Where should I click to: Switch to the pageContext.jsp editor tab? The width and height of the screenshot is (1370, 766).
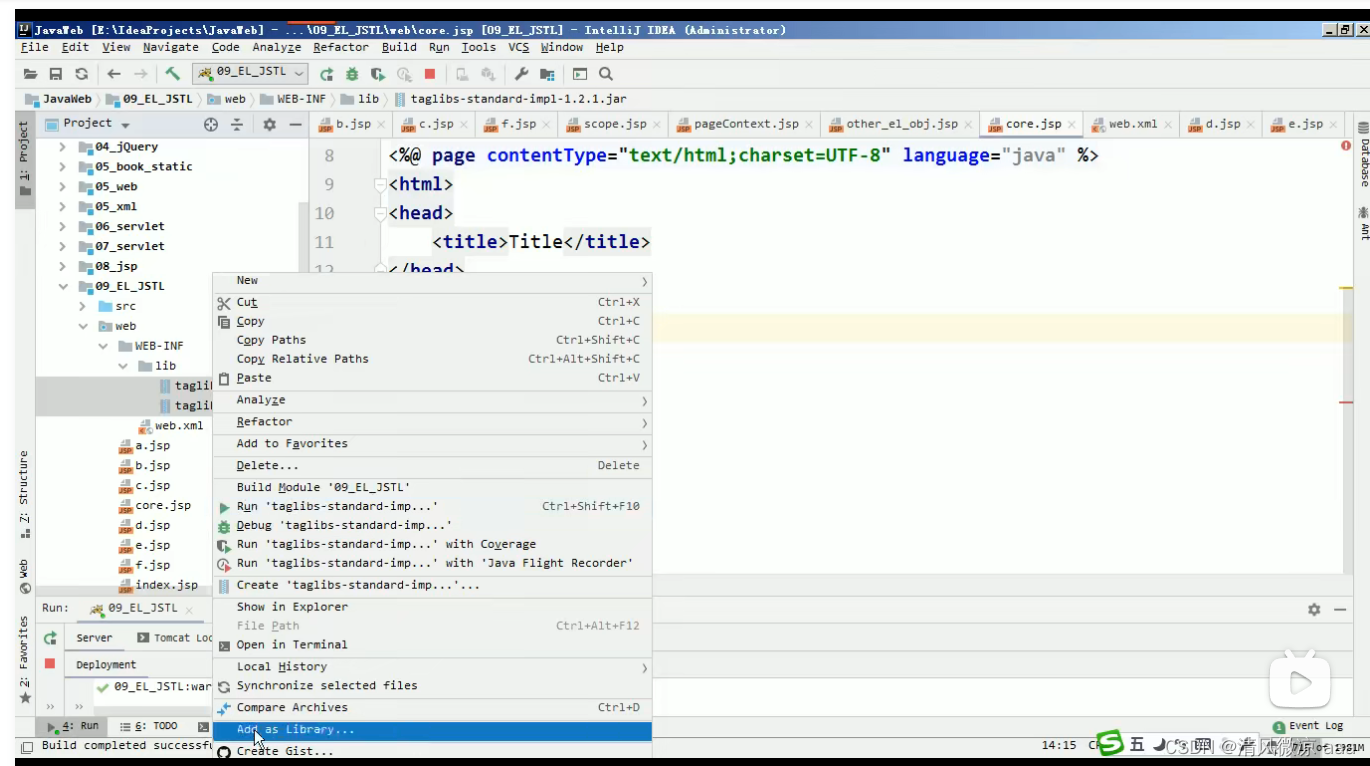(745, 125)
